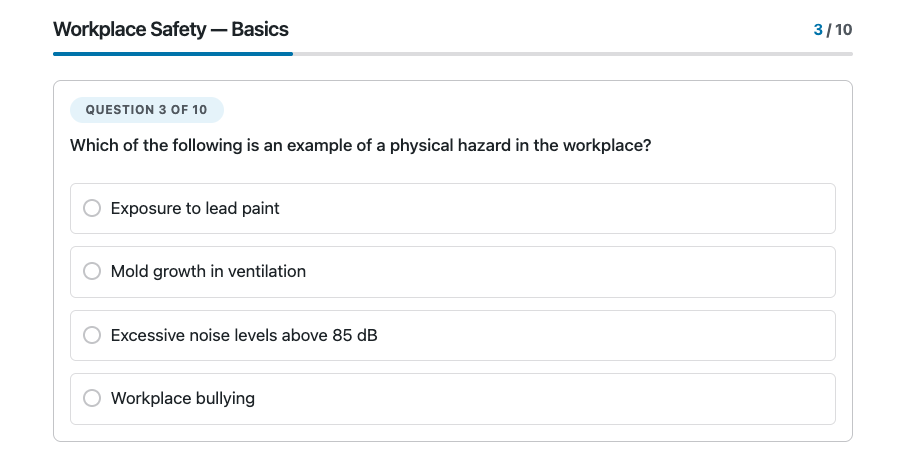Click '85 dB' in the noise levels option
Screen dimensions: 900x450
(x=355, y=335)
